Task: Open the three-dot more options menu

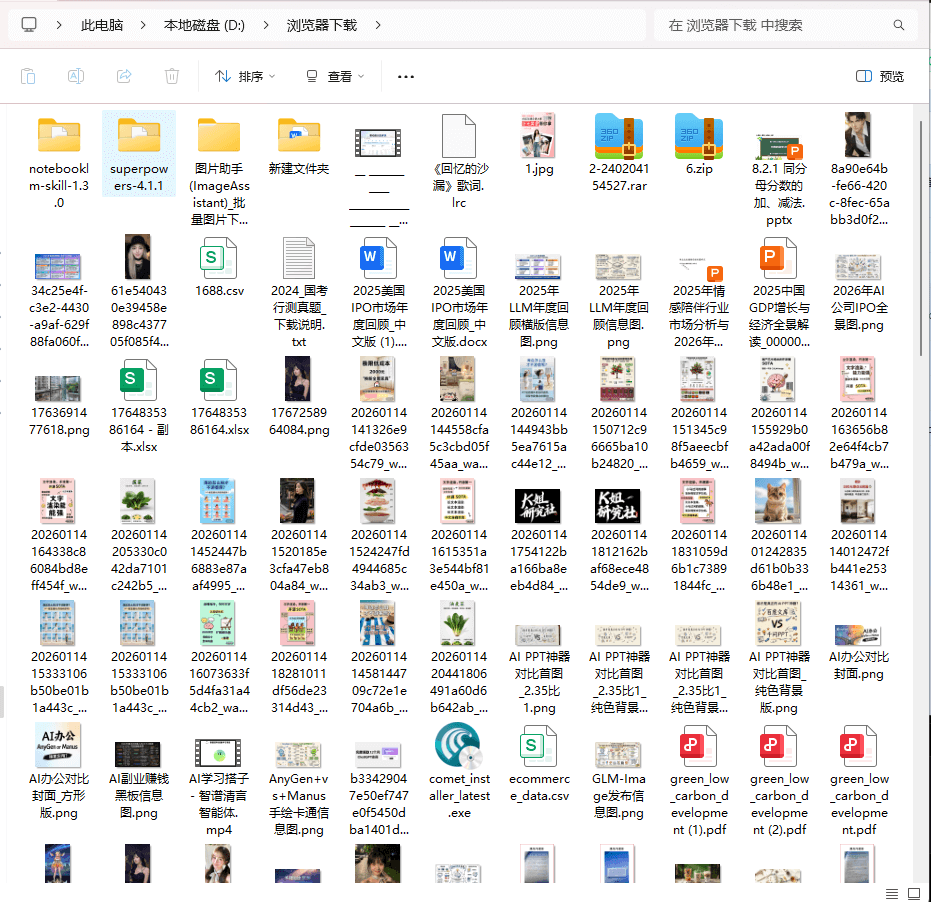Action: click(x=405, y=76)
